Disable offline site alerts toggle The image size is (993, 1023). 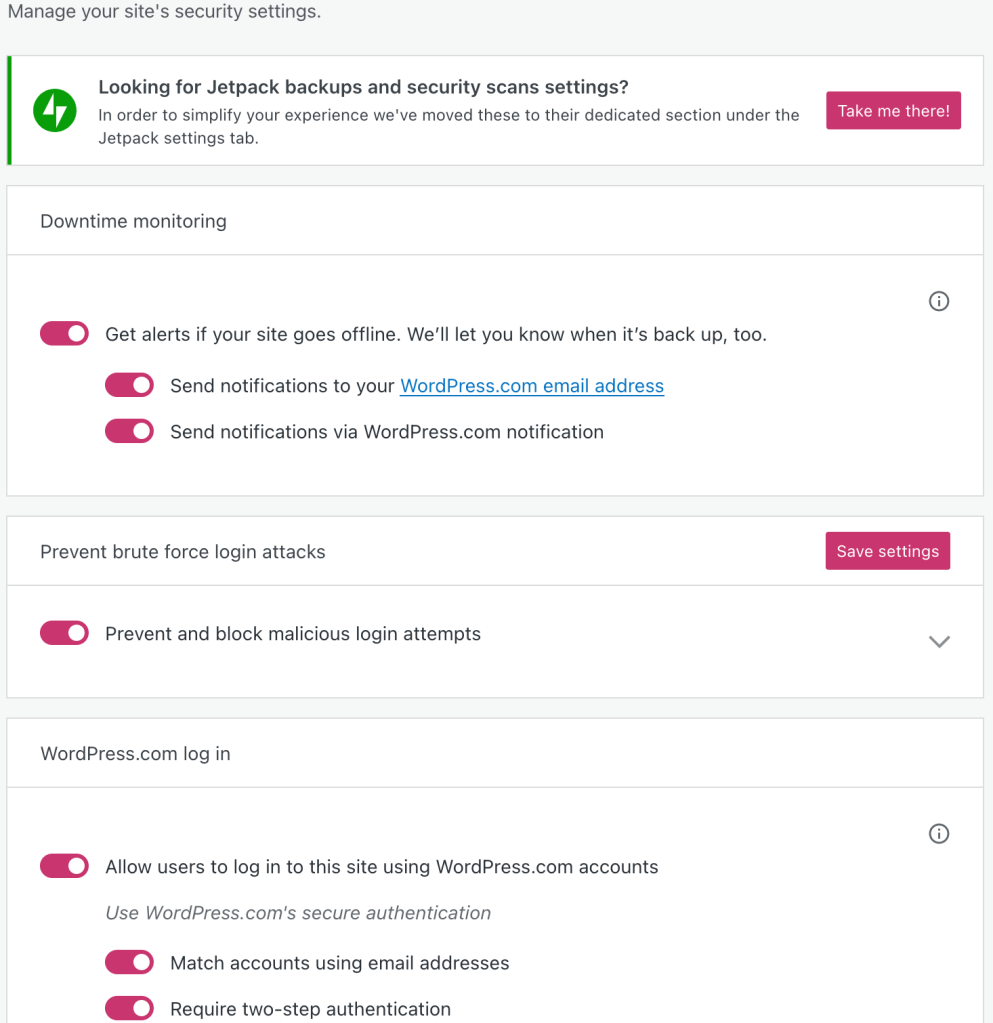pos(65,334)
